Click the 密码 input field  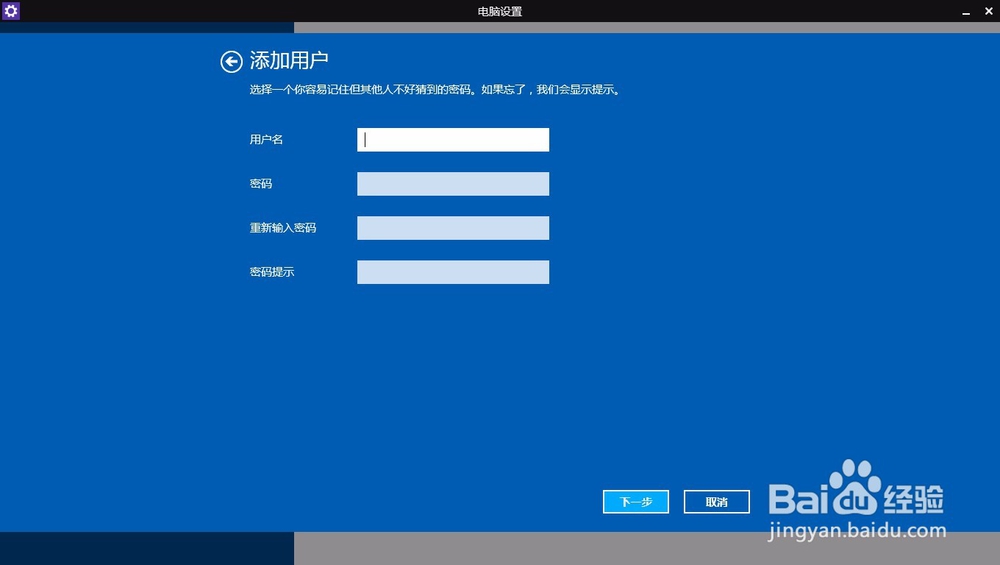tap(453, 184)
